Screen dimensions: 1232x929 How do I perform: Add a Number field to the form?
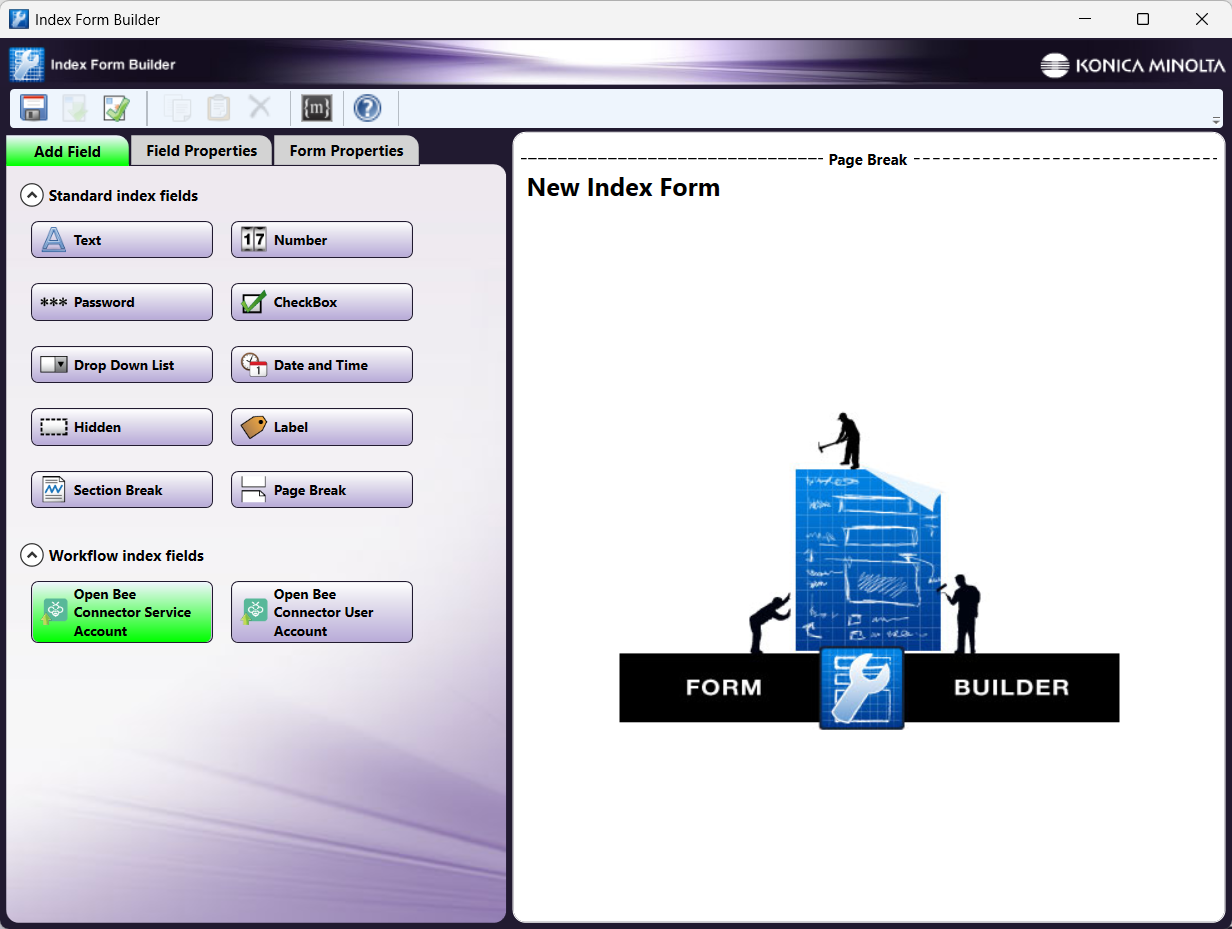tap(321, 239)
